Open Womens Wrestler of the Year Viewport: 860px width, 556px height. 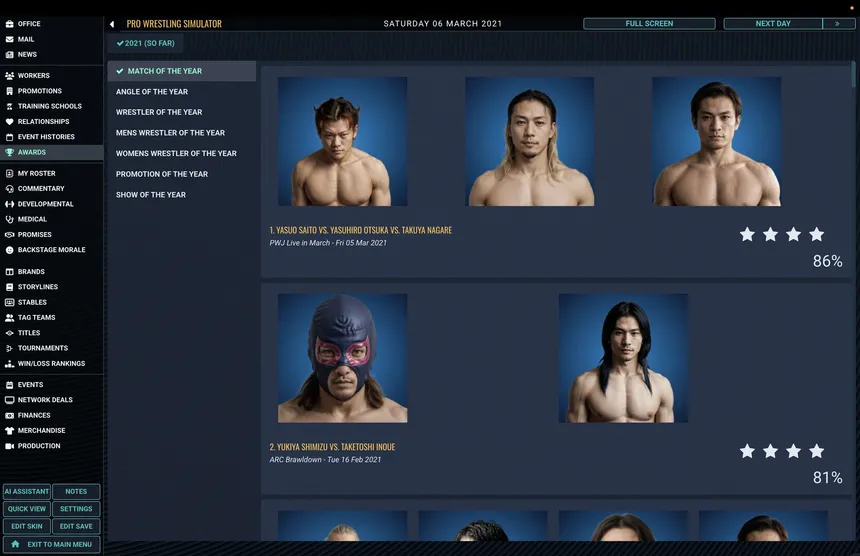(176, 154)
